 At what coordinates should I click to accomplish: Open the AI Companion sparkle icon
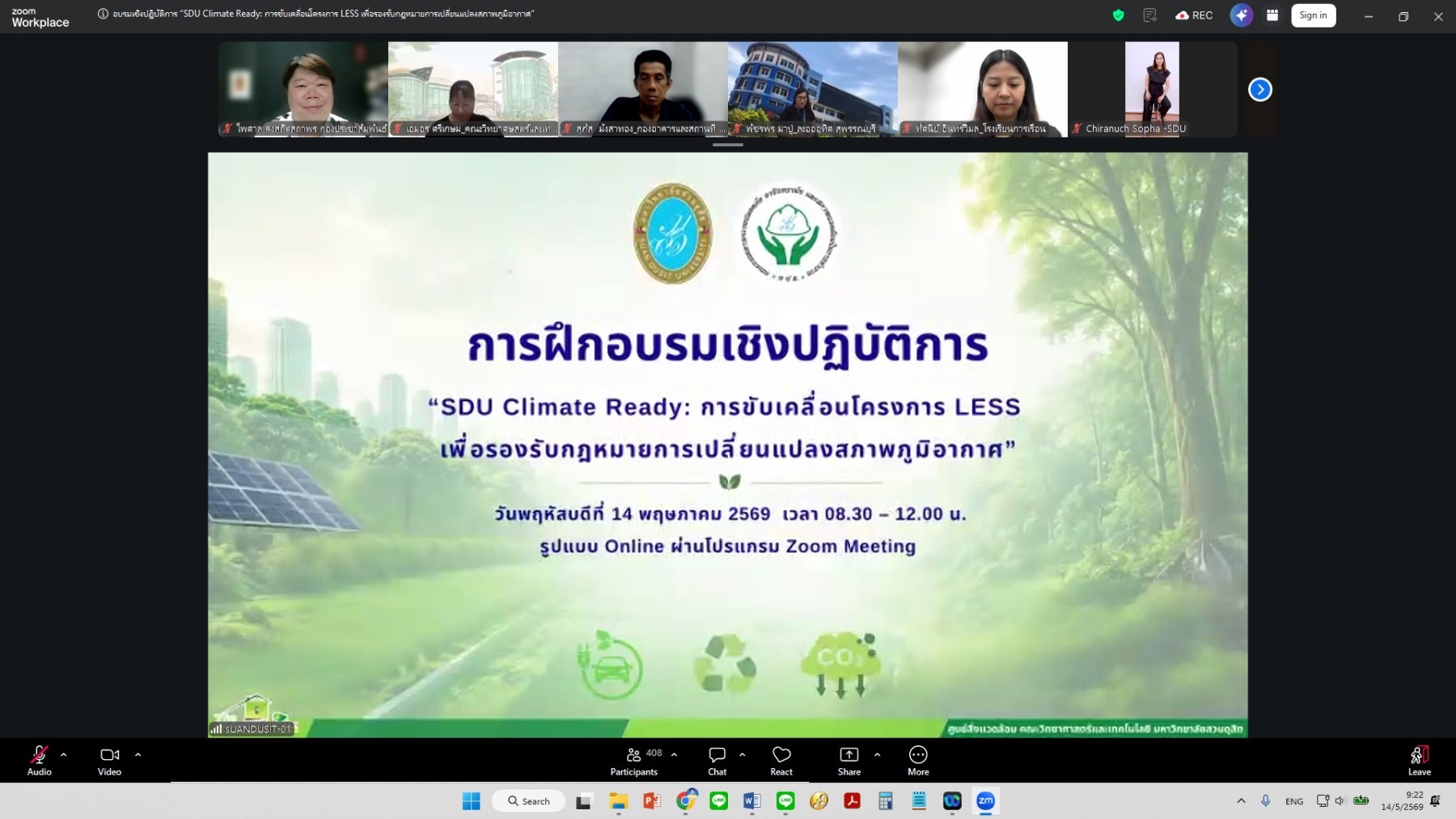coord(1242,15)
